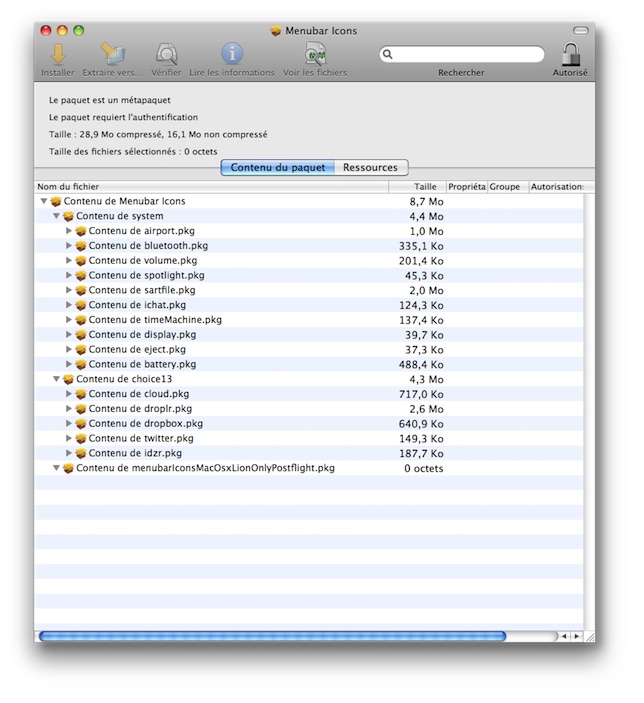The width and height of the screenshot is (644, 703).
Task: Click in the Rechercher search field
Action: tap(462, 54)
